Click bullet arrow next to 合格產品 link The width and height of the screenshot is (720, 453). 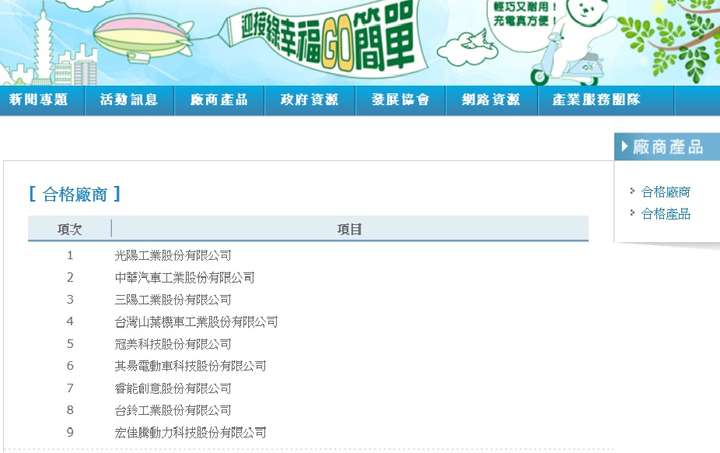click(633, 212)
